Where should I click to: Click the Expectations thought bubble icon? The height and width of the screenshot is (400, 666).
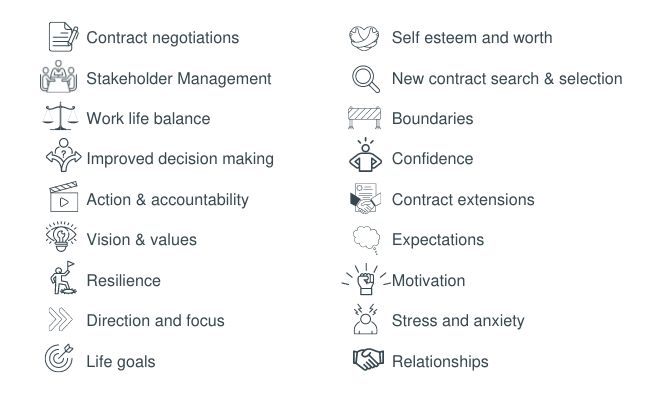366,240
